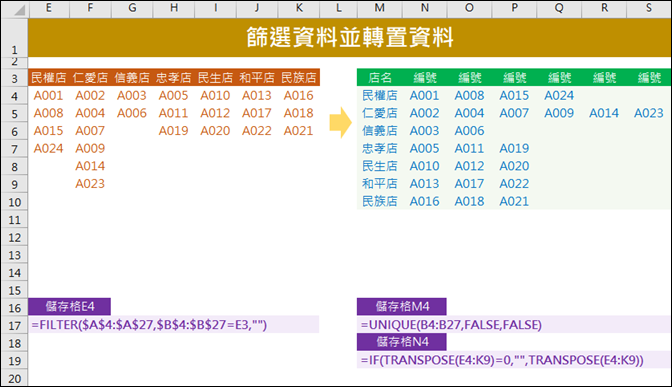Viewport: 672px width, 387px height.
Task: Click orange header cell 民權店
Action: [x=48, y=78]
